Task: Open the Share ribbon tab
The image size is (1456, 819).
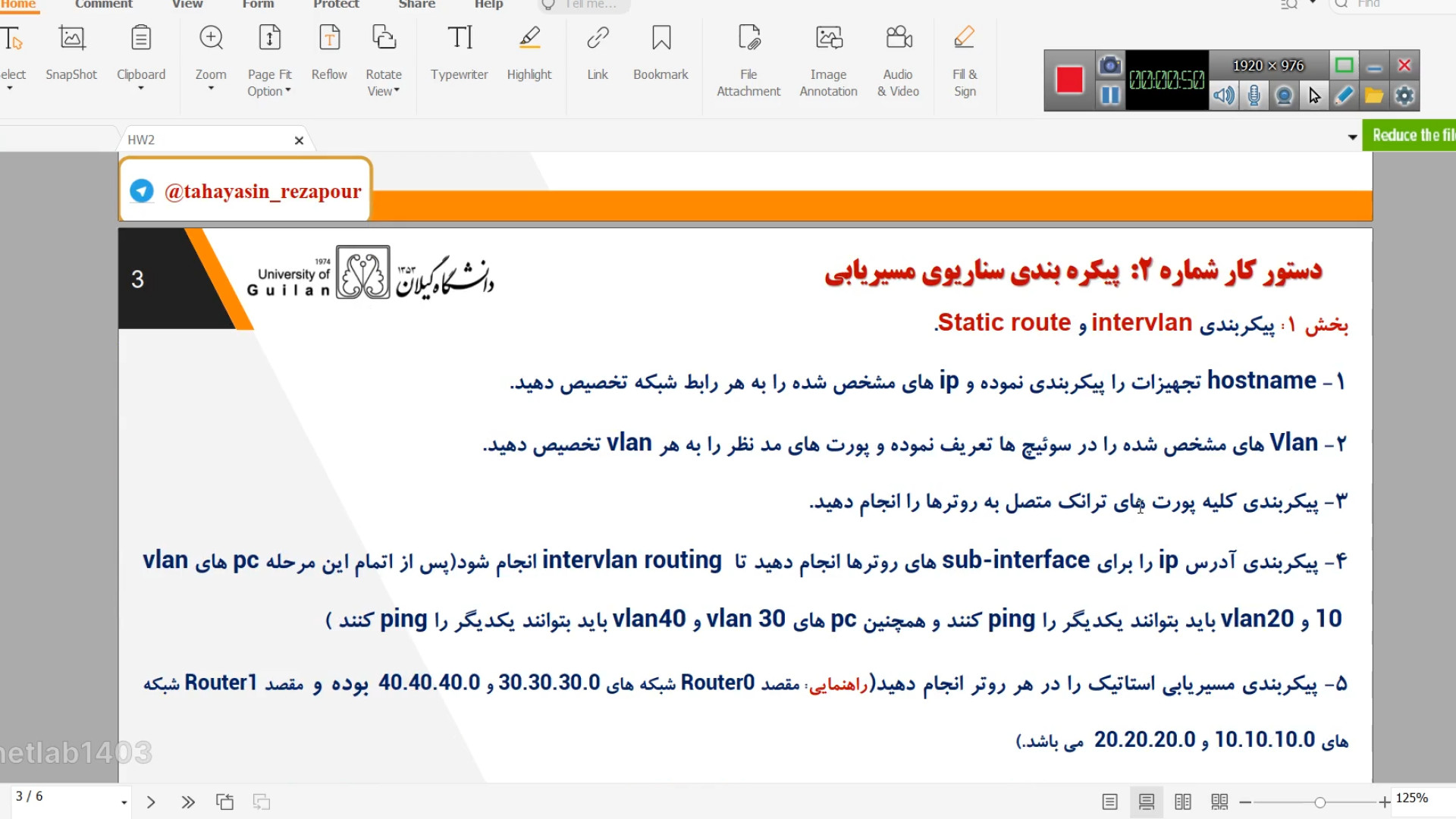Action: click(x=417, y=5)
